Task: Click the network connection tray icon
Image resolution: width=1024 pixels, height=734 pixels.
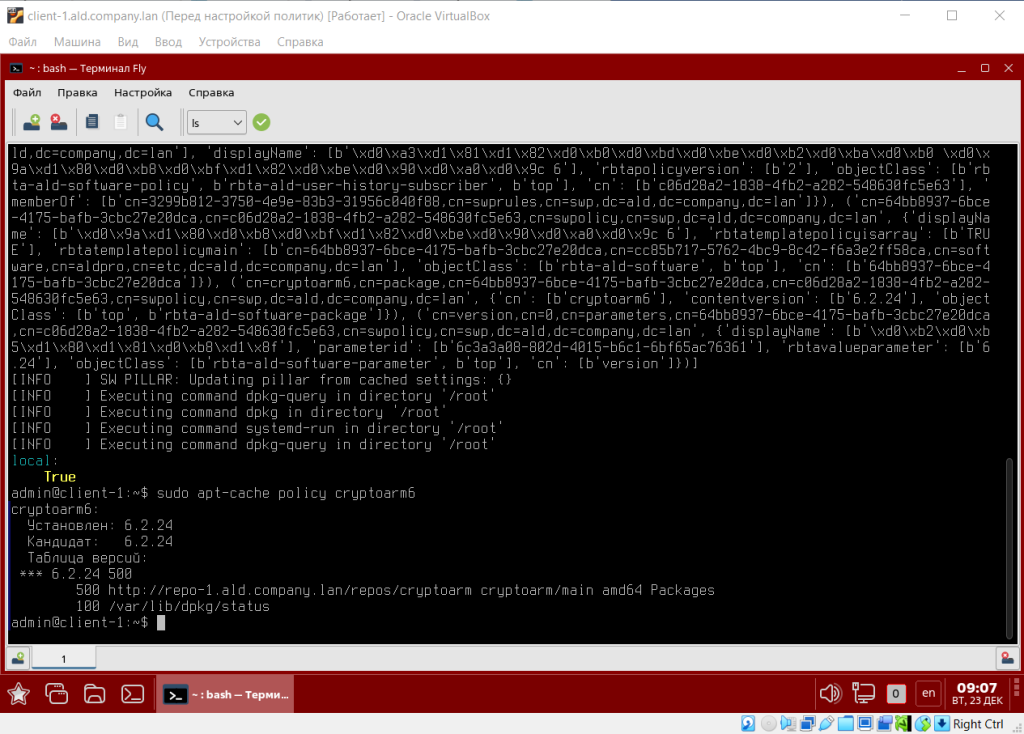Action: coord(862,693)
